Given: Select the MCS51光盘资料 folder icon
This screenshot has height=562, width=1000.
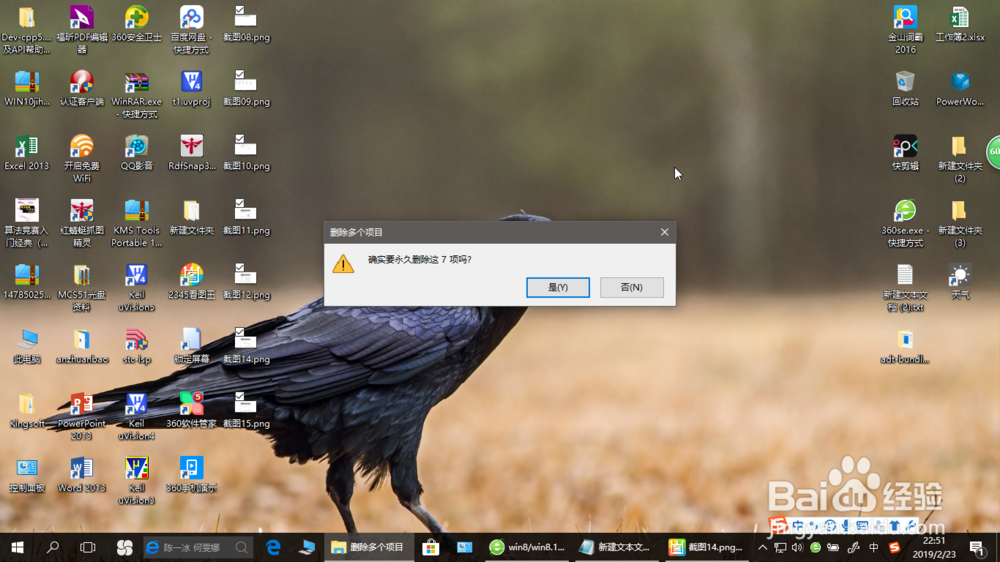Looking at the screenshot, I should pos(82,287).
